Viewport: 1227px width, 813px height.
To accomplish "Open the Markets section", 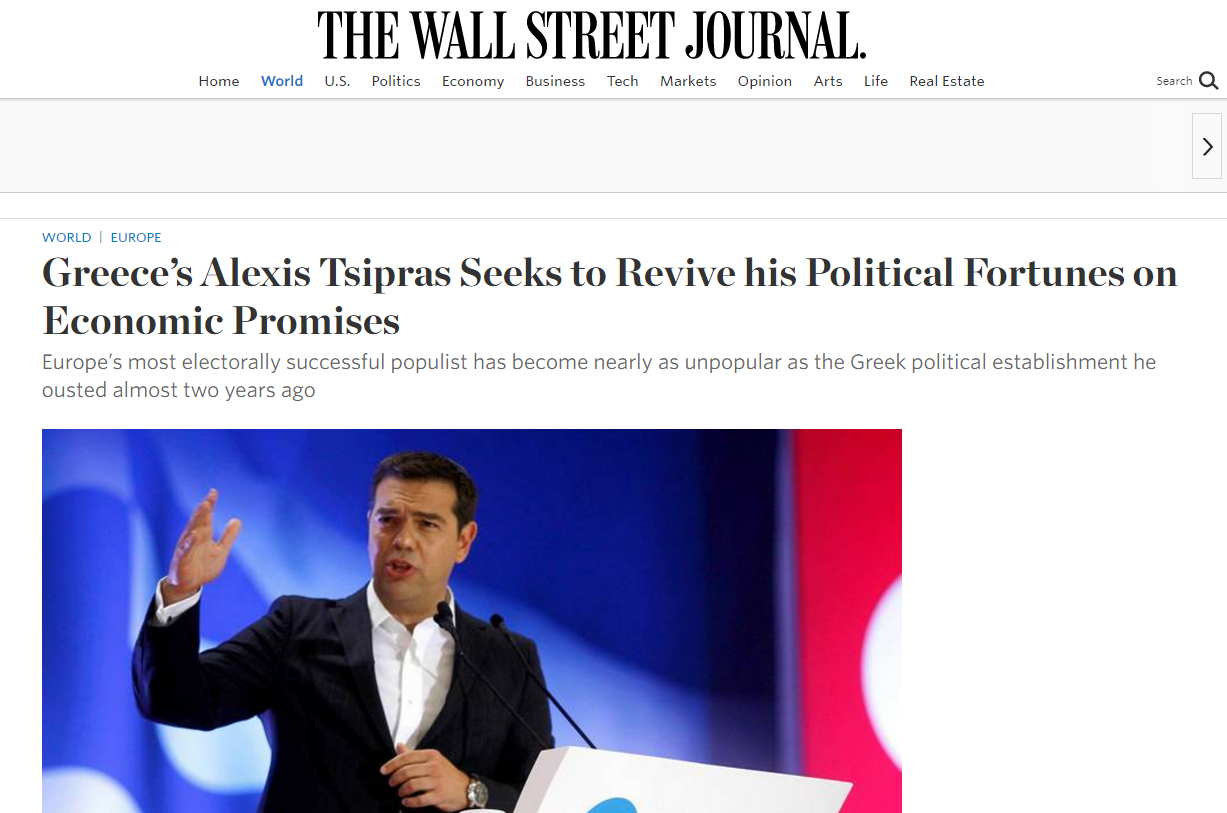I will click(688, 81).
